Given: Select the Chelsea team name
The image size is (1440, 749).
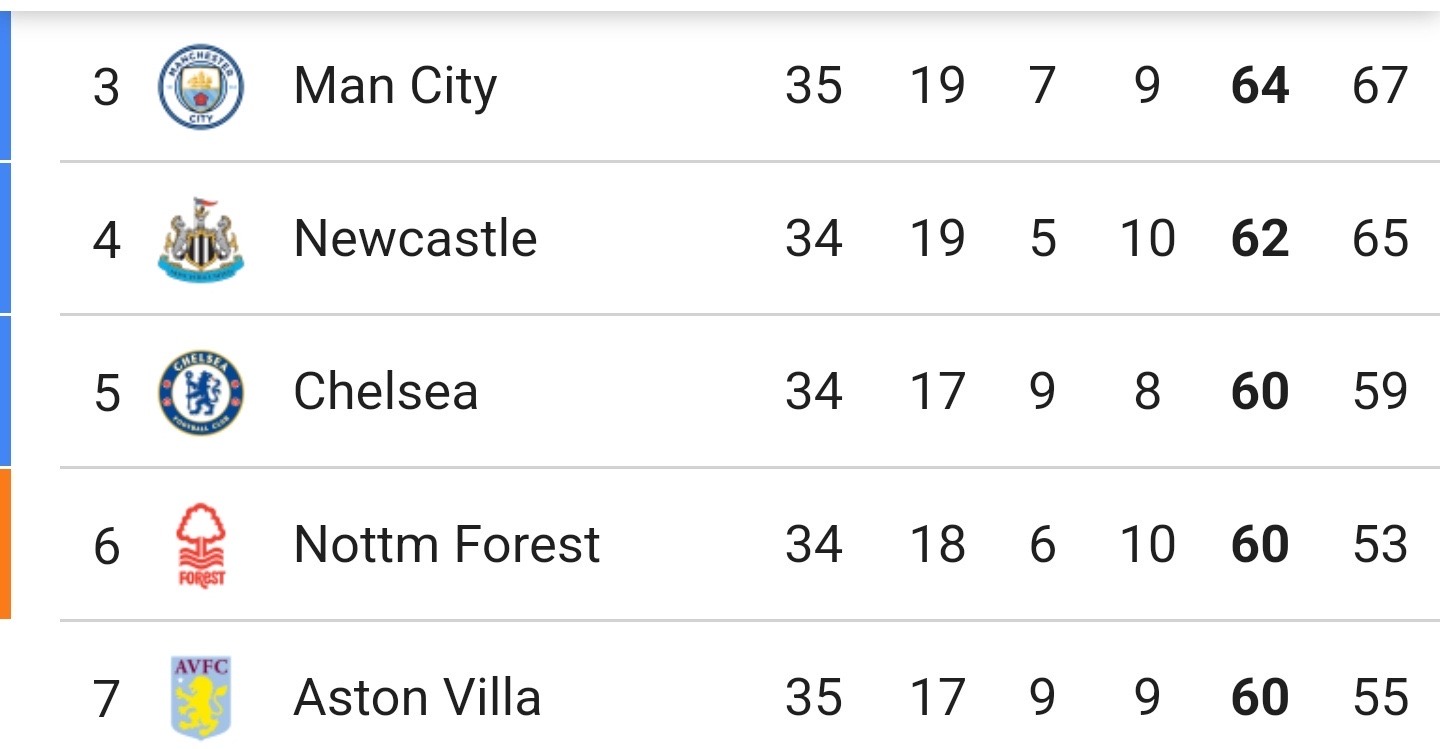Looking at the screenshot, I should [x=386, y=392].
